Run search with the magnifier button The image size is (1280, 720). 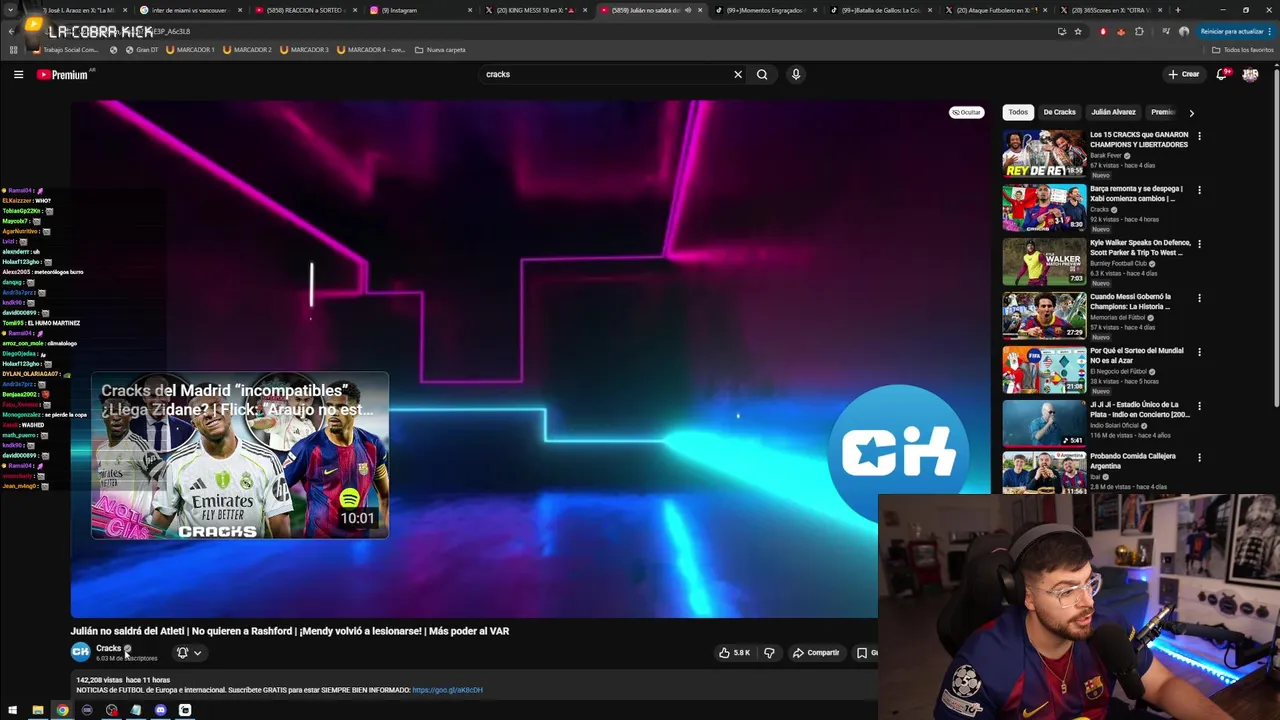click(x=762, y=74)
